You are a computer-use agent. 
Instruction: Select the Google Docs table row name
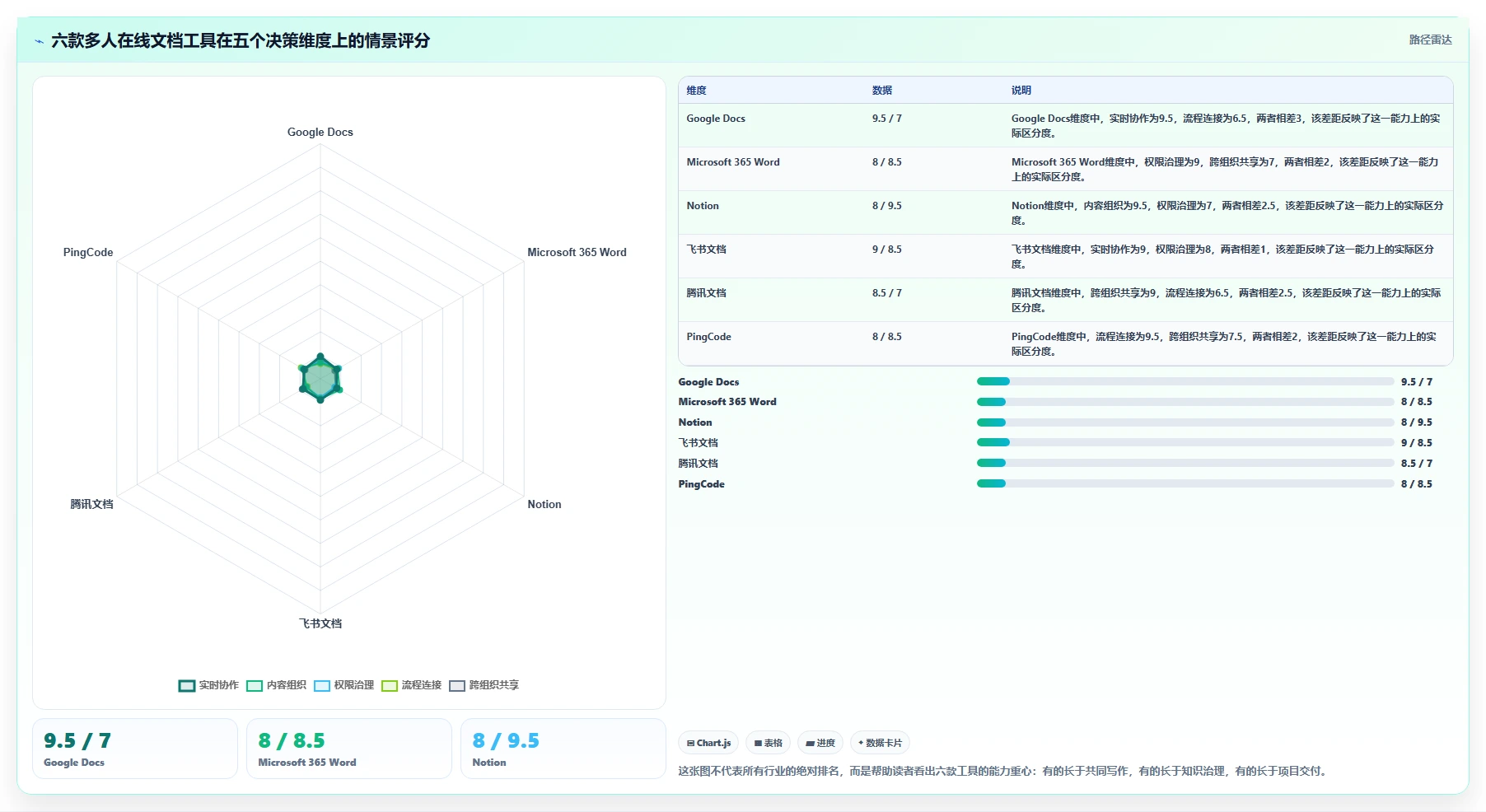tap(716, 119)
